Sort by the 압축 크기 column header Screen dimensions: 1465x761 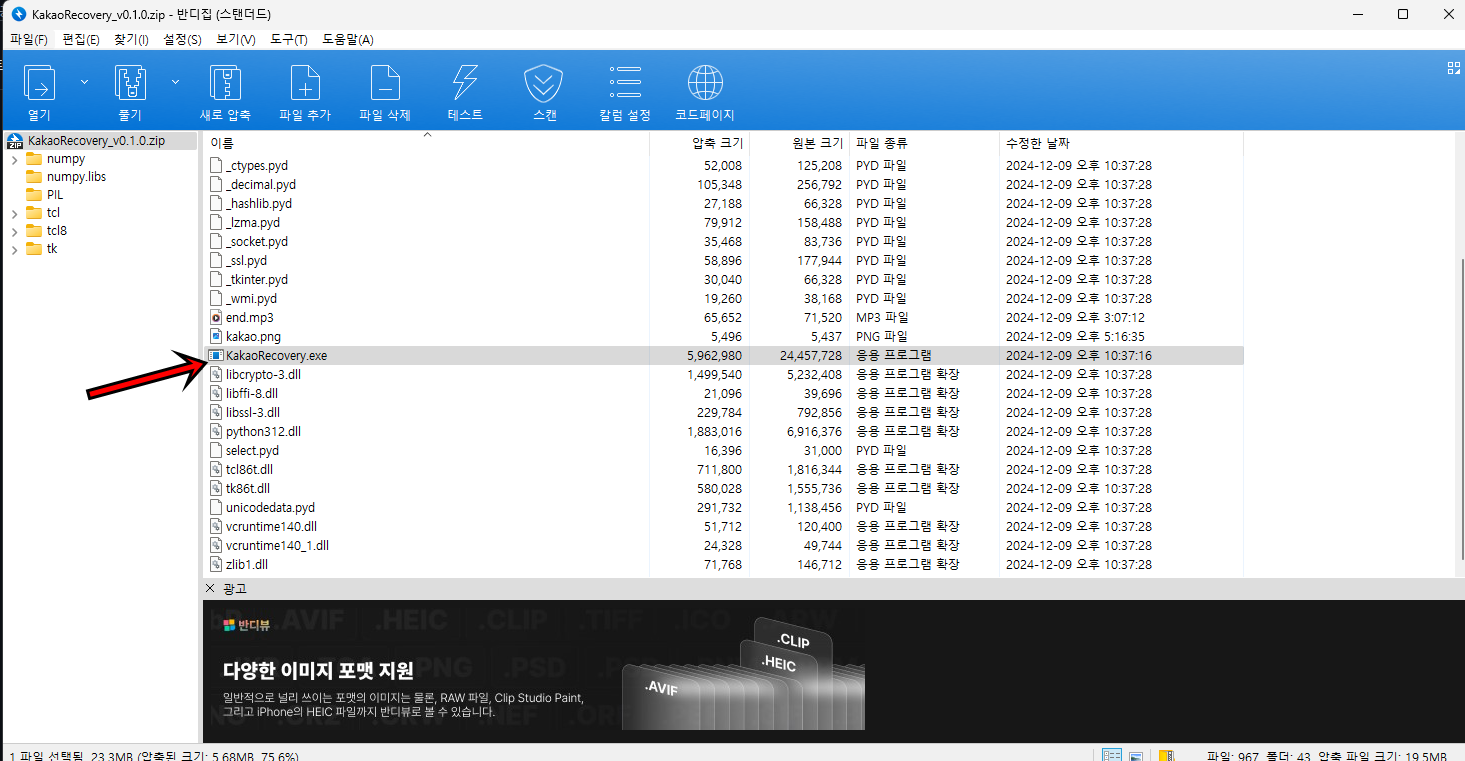coord(700,143)
